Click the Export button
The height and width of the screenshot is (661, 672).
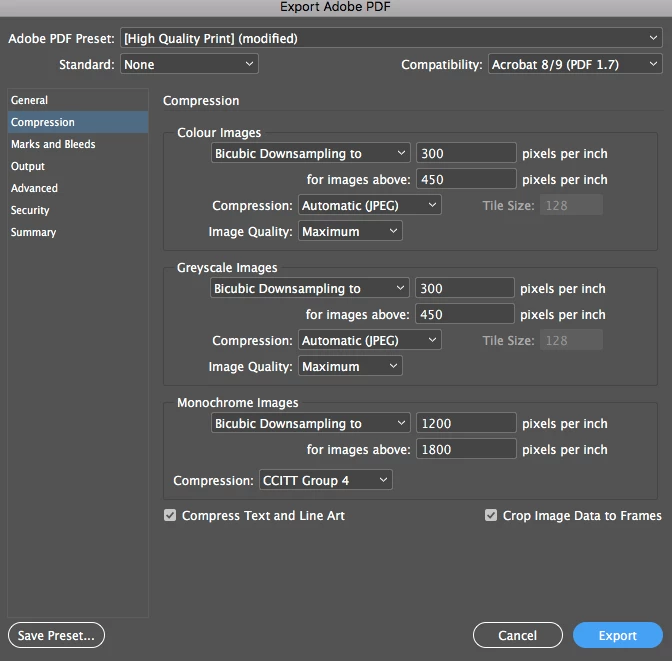[x=618, y=635]
